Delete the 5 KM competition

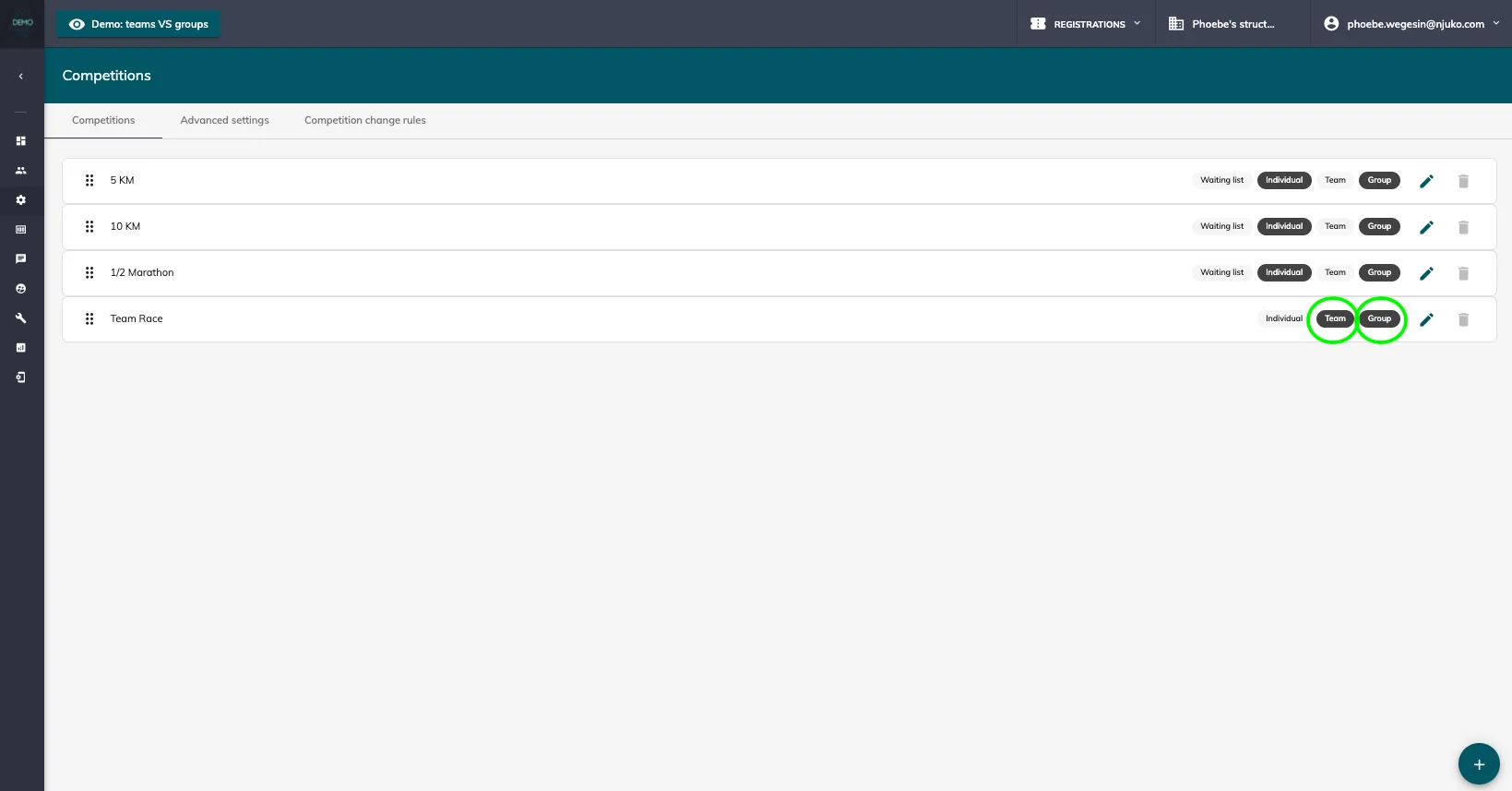[1463, 181]
